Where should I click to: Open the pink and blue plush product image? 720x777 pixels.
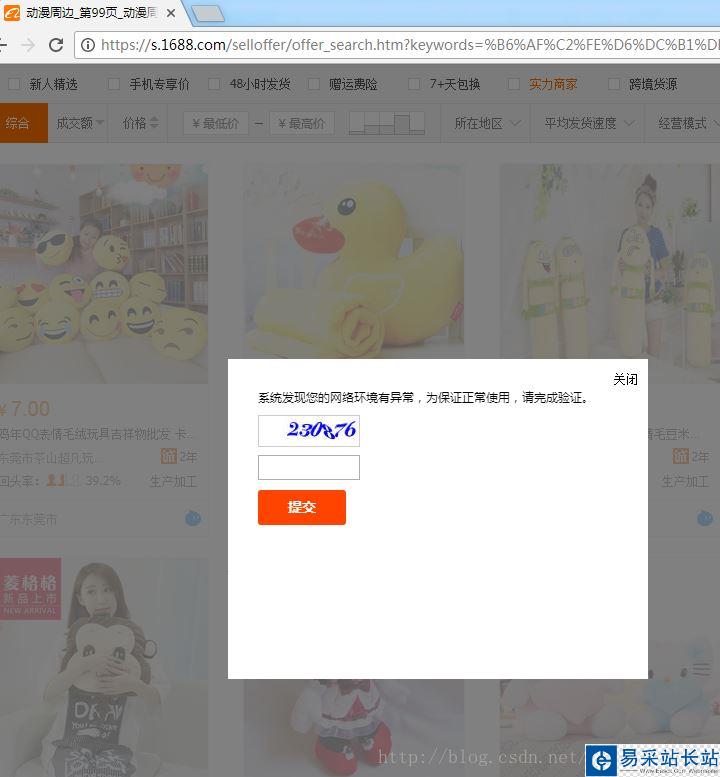pyautogui.click(x=608, y=714)
